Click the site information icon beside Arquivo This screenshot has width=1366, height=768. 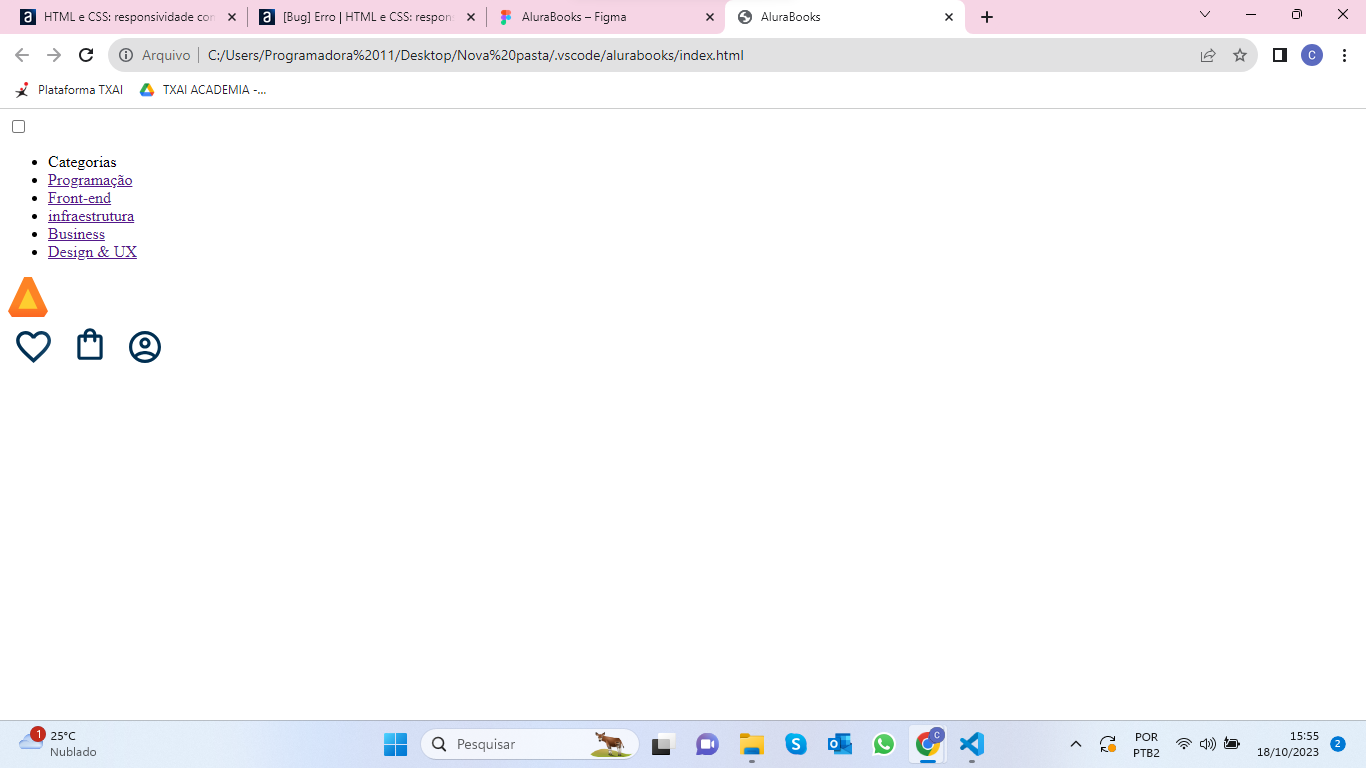pyautogui.click(x=126, y=55)
